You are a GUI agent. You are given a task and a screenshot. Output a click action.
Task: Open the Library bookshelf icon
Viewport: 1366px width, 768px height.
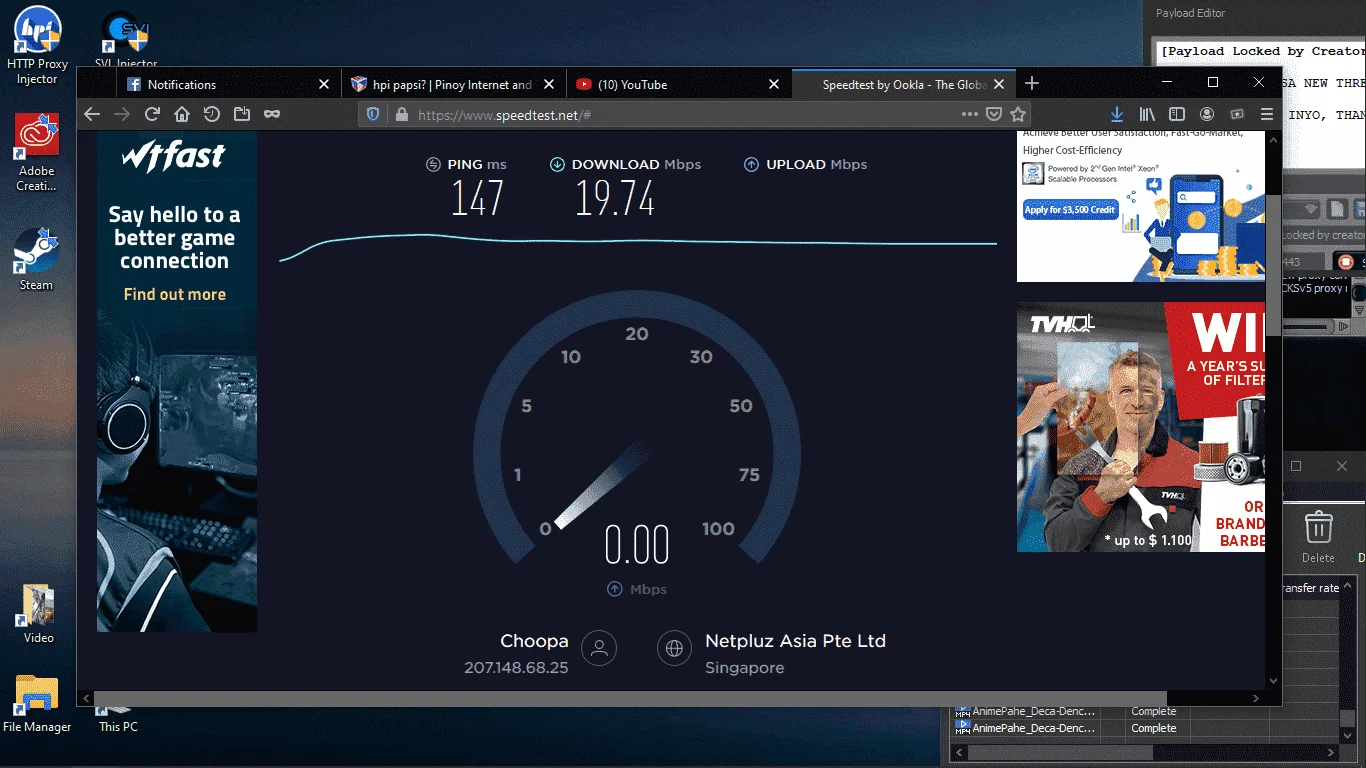click(1147, 115)
